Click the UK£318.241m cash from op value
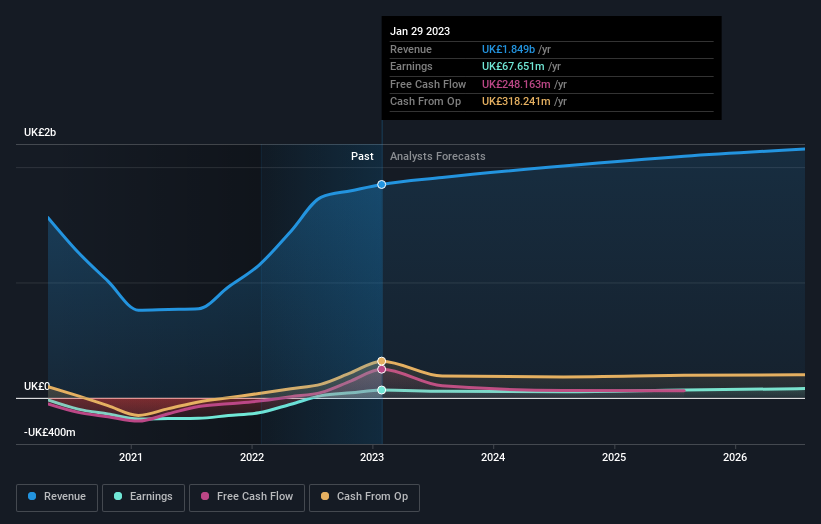The image size is (821, 524). coord(516,102)
